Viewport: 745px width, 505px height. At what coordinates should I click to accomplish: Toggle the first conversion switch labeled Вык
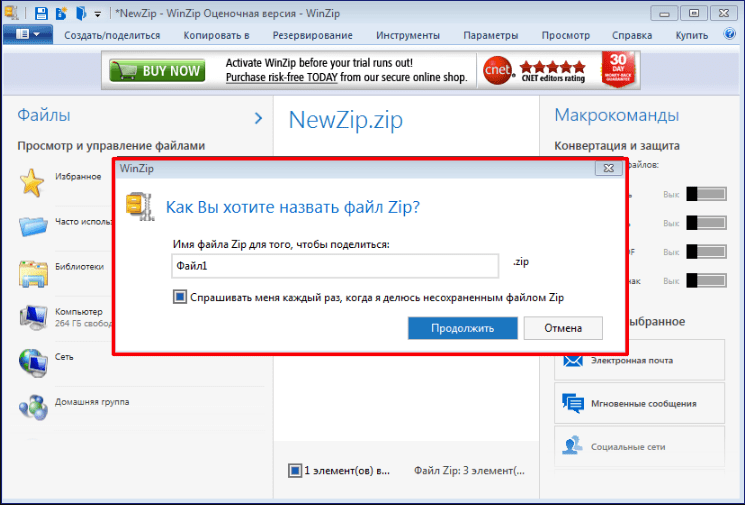(705, 193)
